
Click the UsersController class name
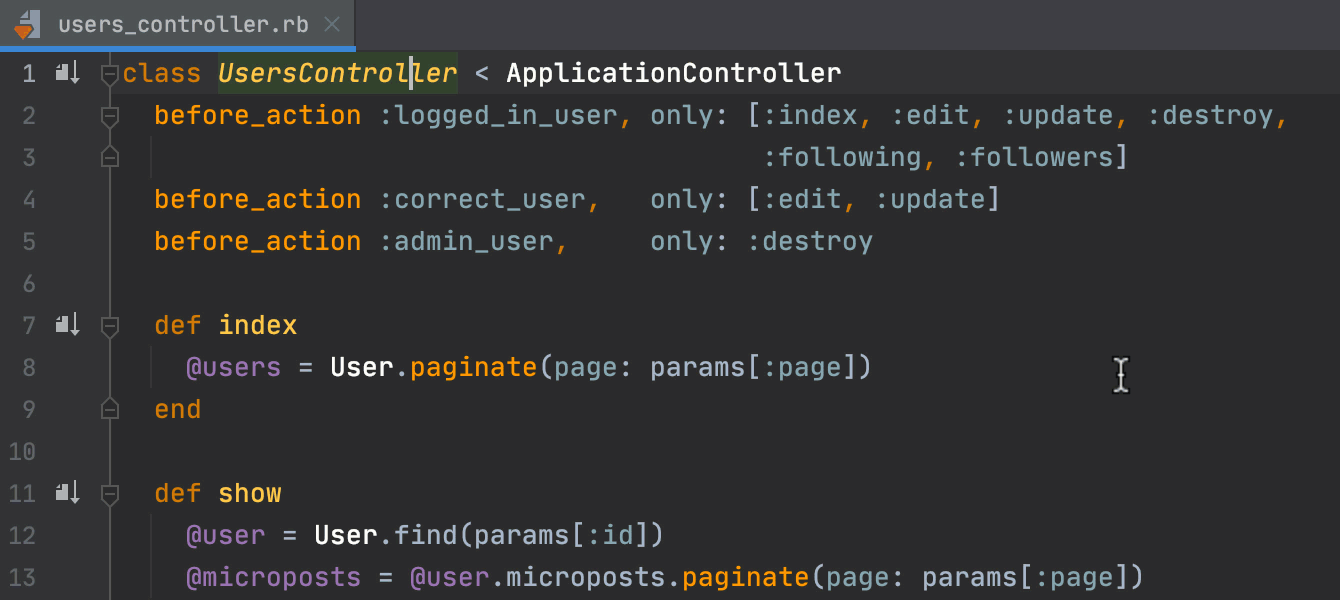pyautogui.click(x=337, y=73)
